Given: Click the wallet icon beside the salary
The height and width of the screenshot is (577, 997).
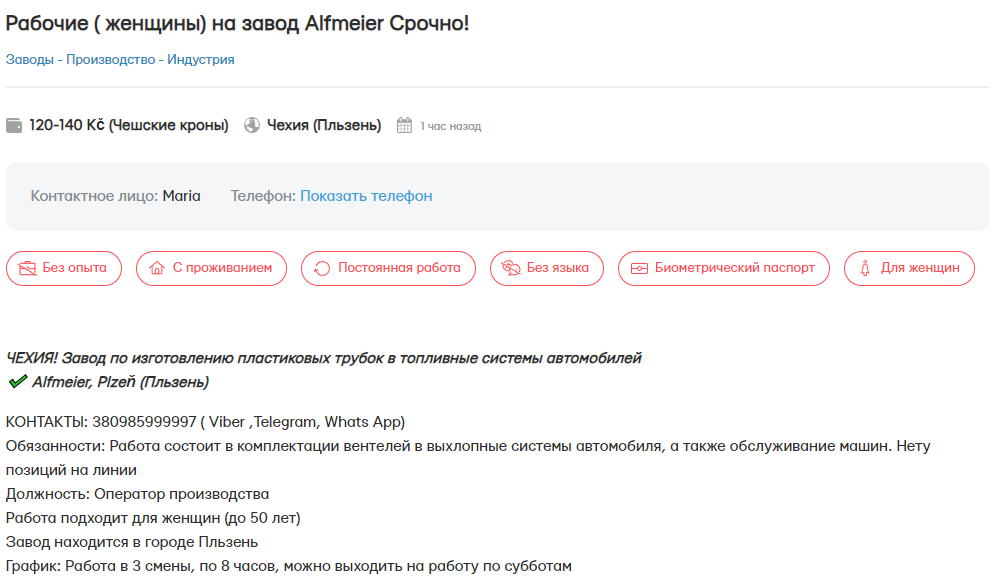Looking at the screenshot, I should tap(14, 126).
